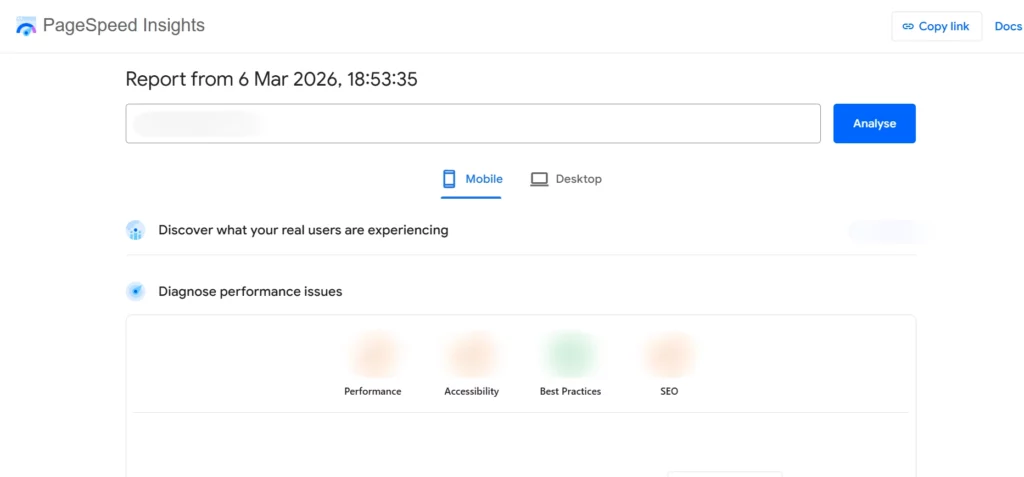Select the Accessibility score gauge circle
Image resolution: width=1024 pixels, height=477 pixels.
tap(471, 356)
